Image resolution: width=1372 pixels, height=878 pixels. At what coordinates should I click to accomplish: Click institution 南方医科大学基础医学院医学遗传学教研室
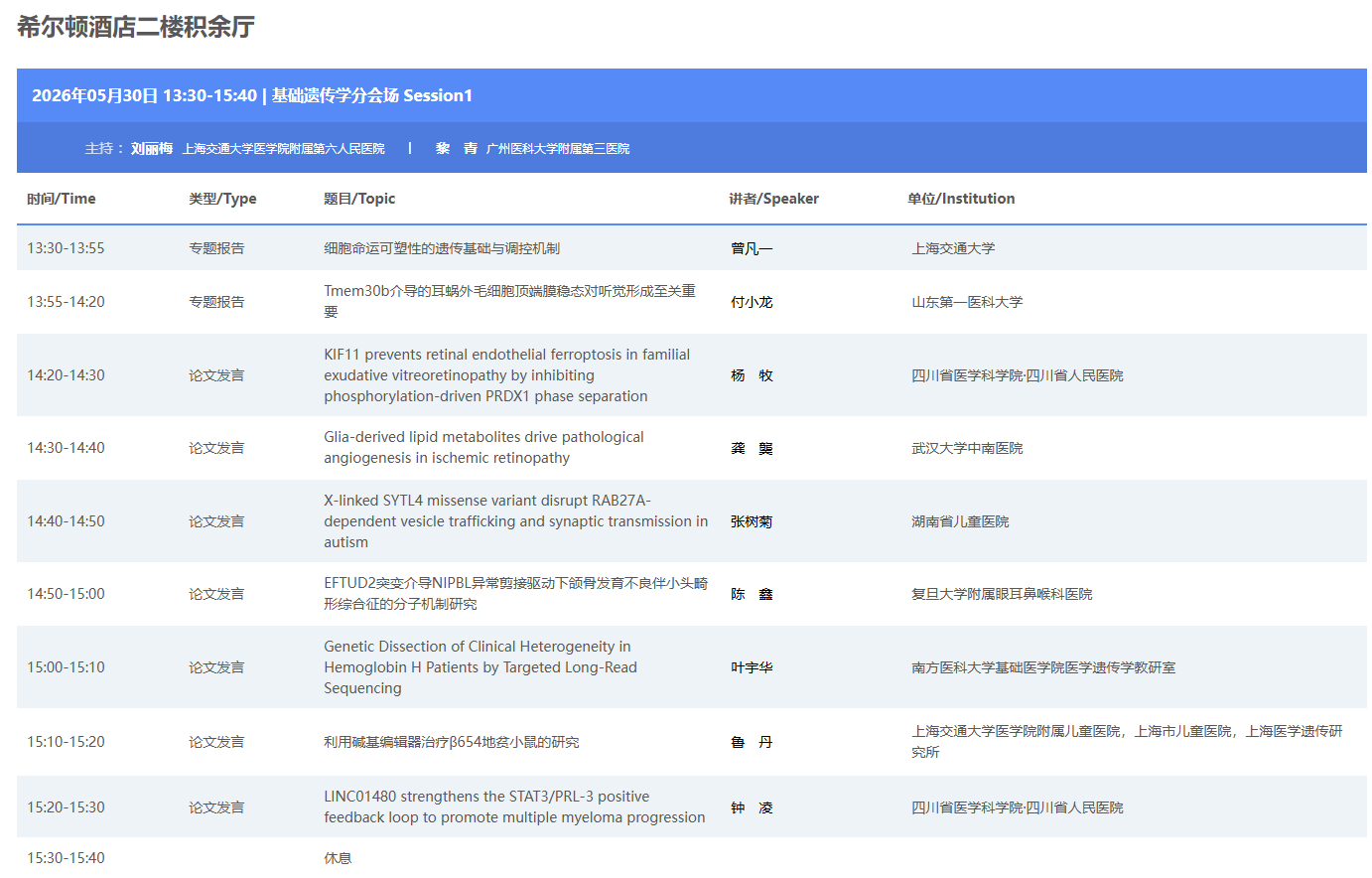1043,667
